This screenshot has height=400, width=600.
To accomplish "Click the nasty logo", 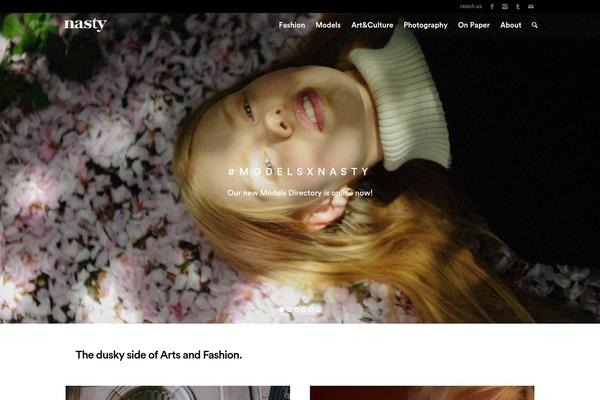I will pos(85,24).
